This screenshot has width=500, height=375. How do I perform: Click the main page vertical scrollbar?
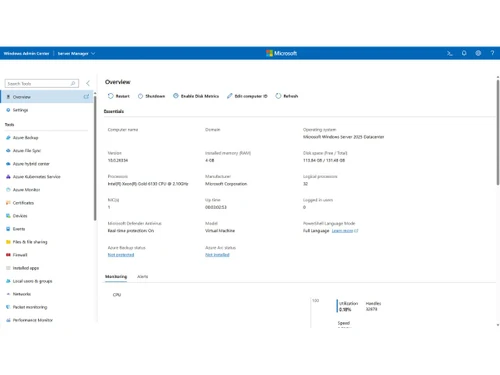tap(498, 132)
